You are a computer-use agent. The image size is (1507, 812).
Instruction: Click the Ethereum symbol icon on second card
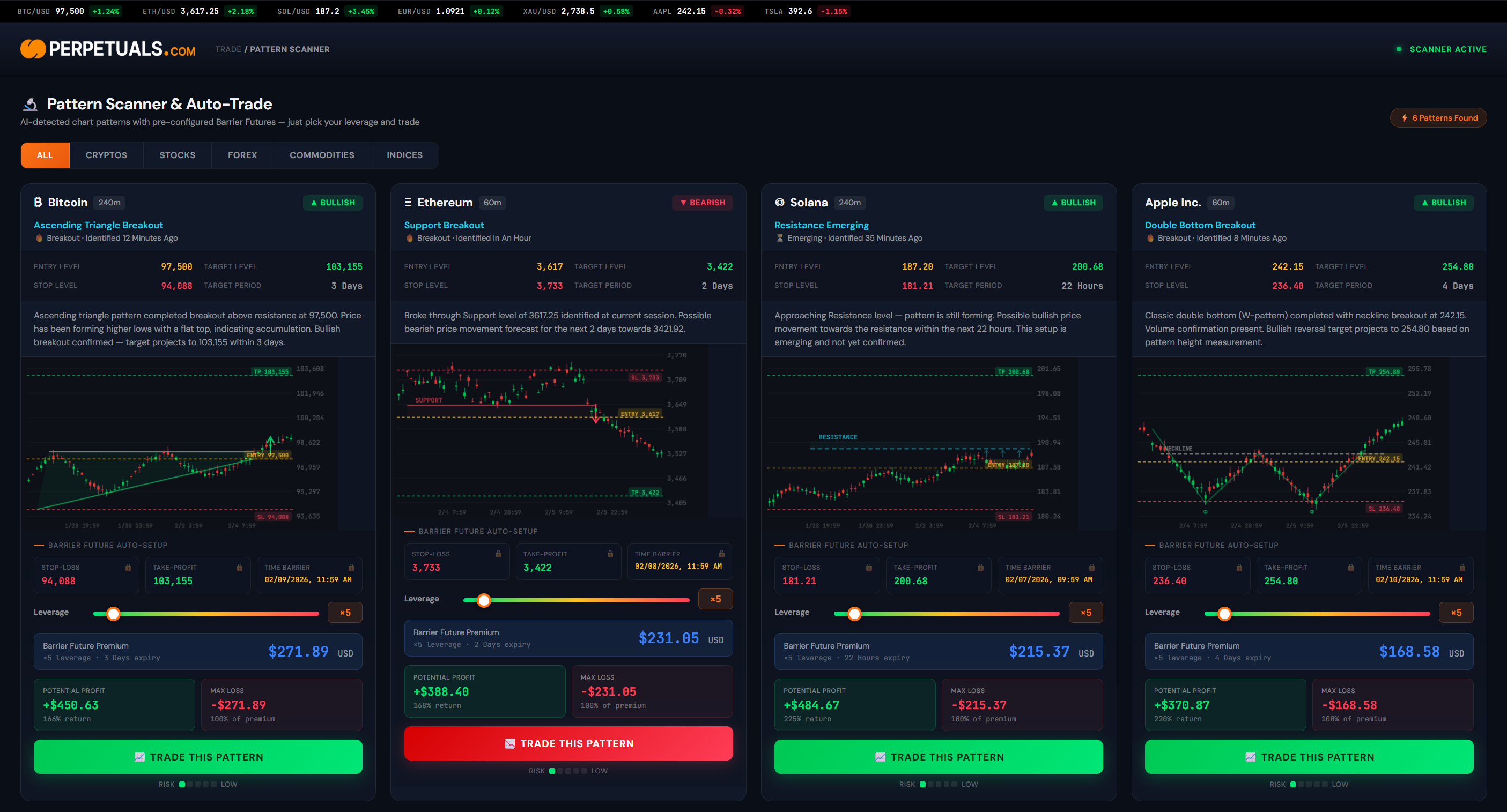tap(408, 202)
